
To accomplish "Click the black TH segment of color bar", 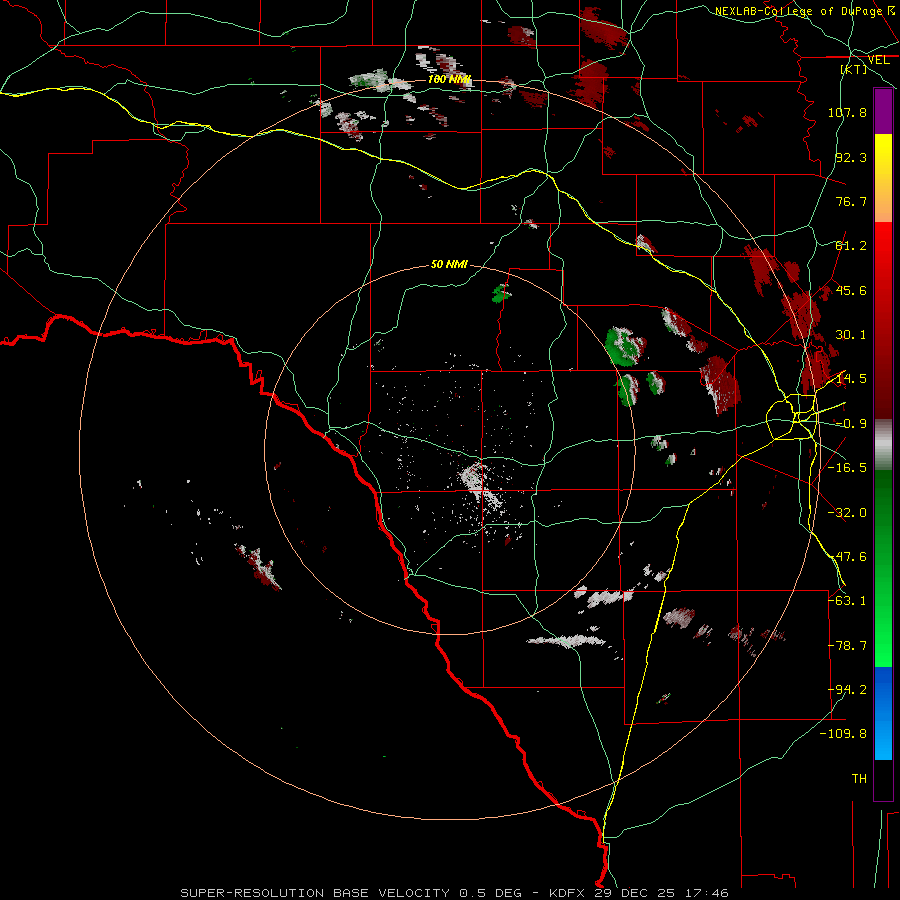I will pyautogui.click(x=883, y=779).
